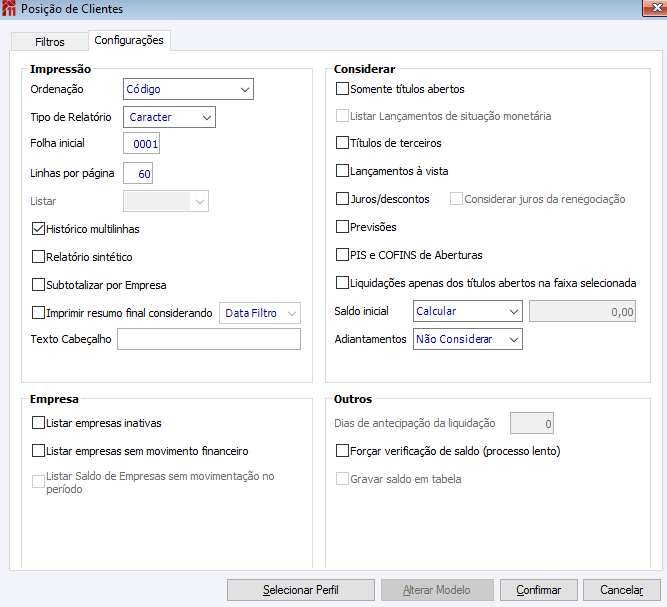Tick the Títulos de terceiros checkbox
Image resolution: width=667 pixels, height=607 pixels.
pos(343,143)
